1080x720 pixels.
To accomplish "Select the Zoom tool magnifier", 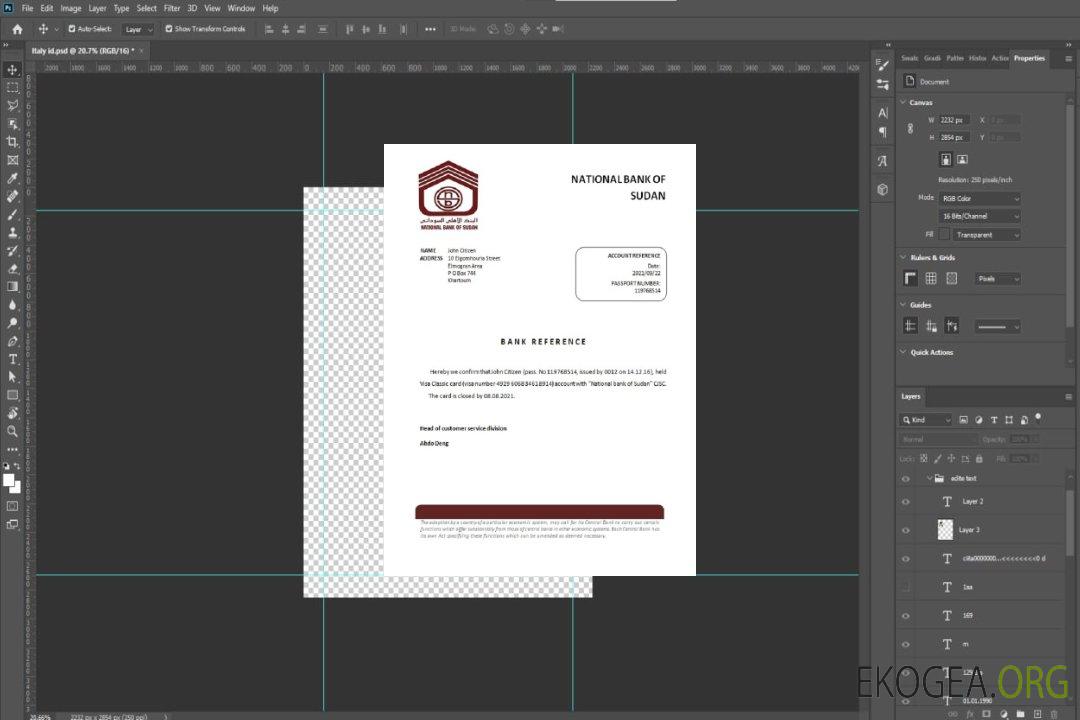I will coord(13,431).
